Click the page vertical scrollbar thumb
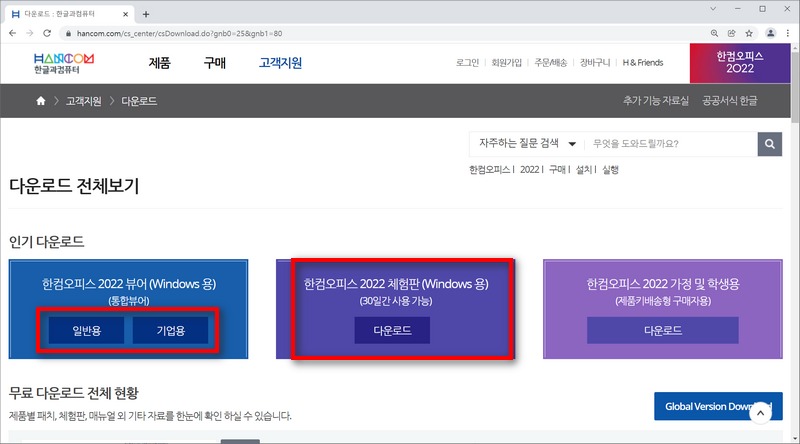The width and height of the screenshot is (800, 444). pyautogui.click(x=795, y=87)
